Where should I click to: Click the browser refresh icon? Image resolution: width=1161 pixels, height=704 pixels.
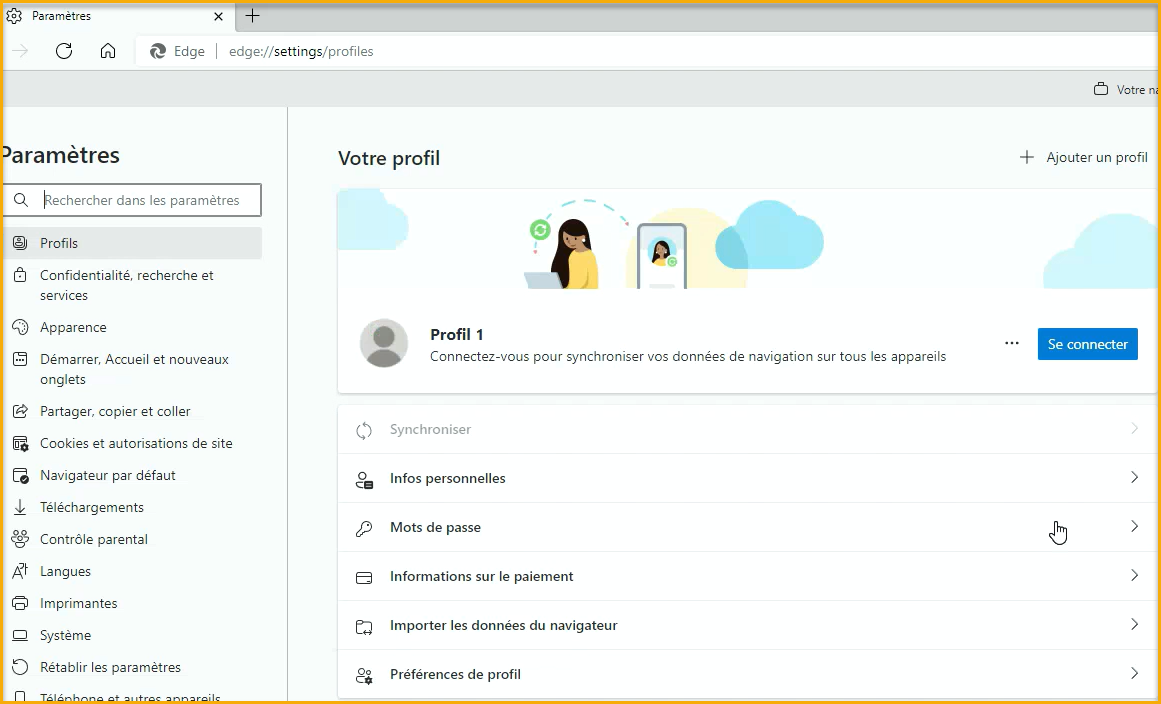[x=64, y=51]
